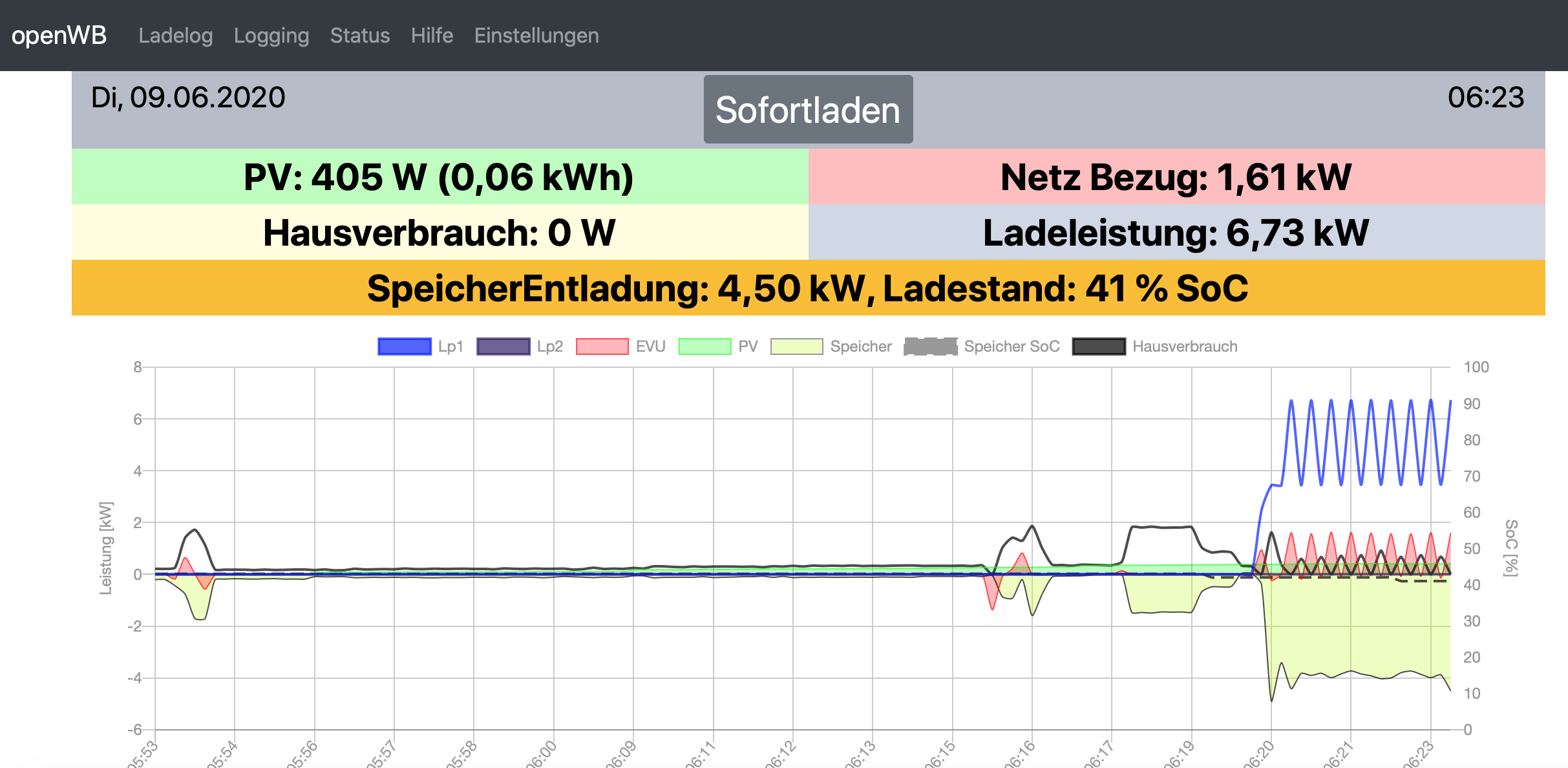Click the Lp1 legend label text
This screenshot has height=768, width=1568.
tap(450, 347)
